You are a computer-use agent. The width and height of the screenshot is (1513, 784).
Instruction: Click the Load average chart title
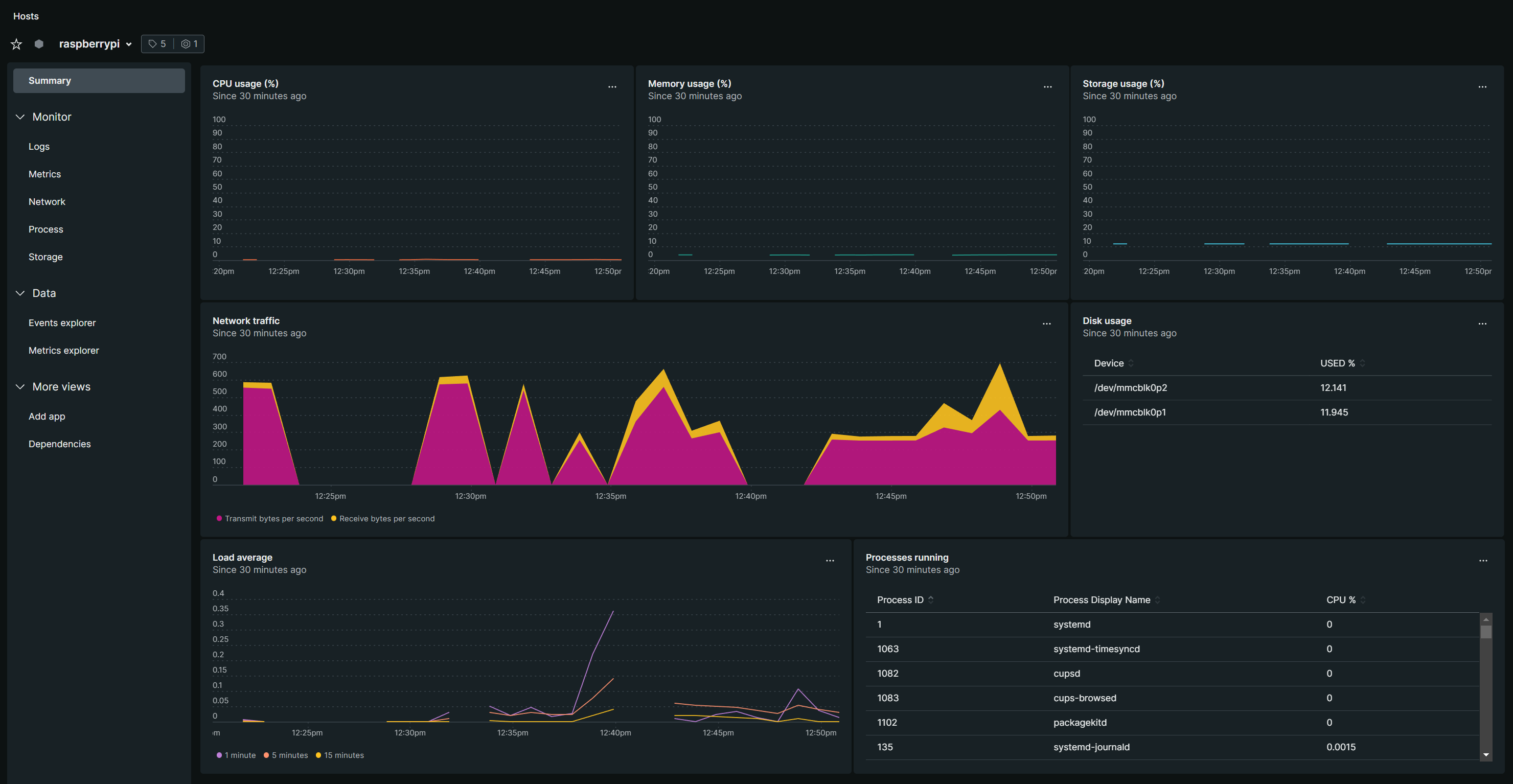(x=242, y=558)
